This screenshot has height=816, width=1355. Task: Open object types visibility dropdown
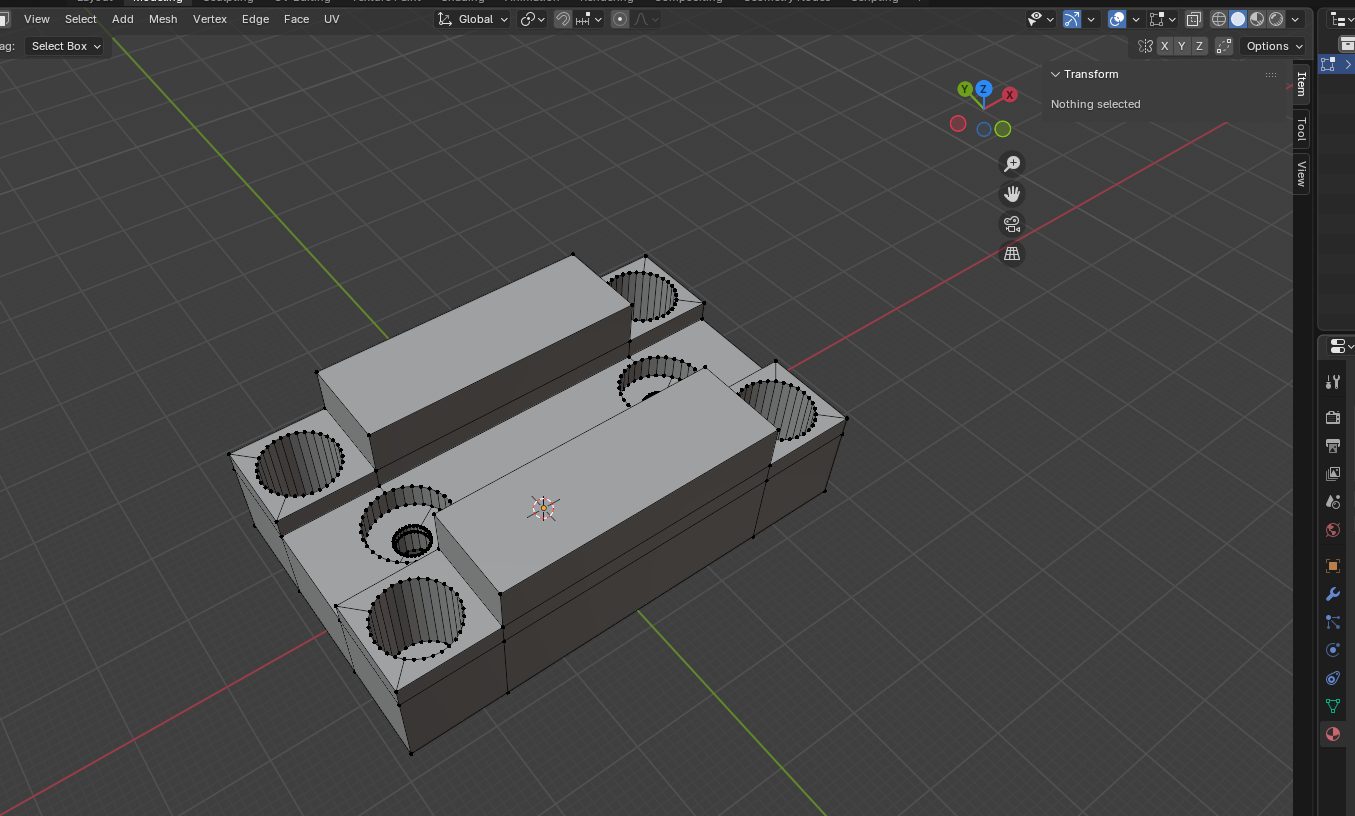click(1041, 19)
